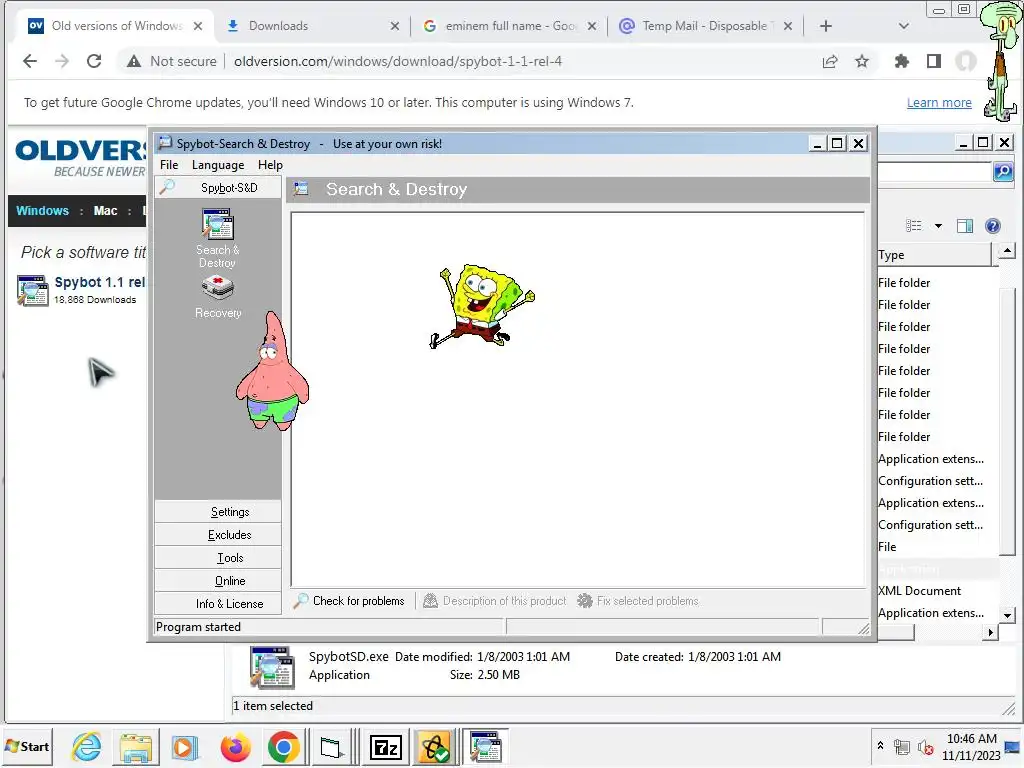Image resolution: width=1024 pixels, height=768 pixels.
Task: Click Fix selected problems button
Action: pos(638,601)
